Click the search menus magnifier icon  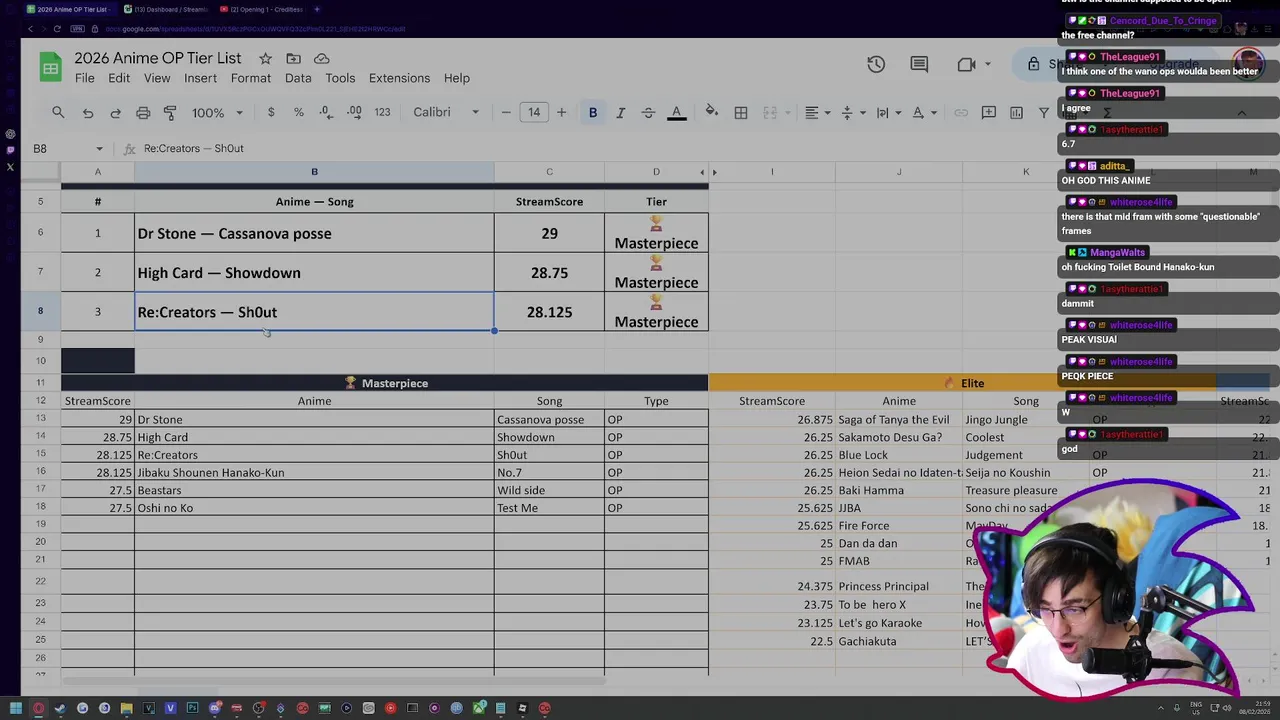coord(58,113)
